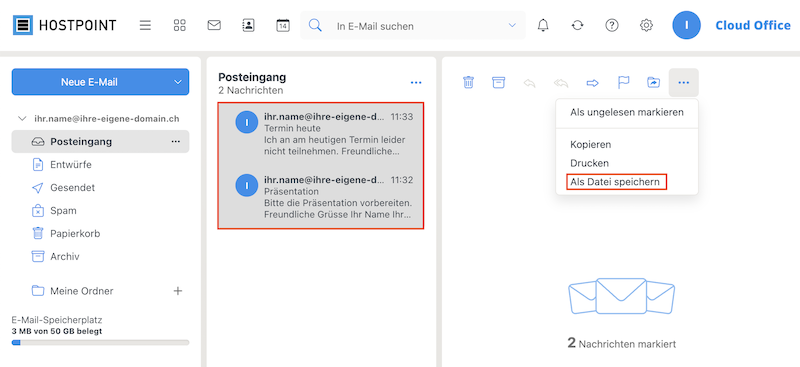Open Posteingang list options three dots
Viewport: 800px width, 367px height.
pos(416,83)
